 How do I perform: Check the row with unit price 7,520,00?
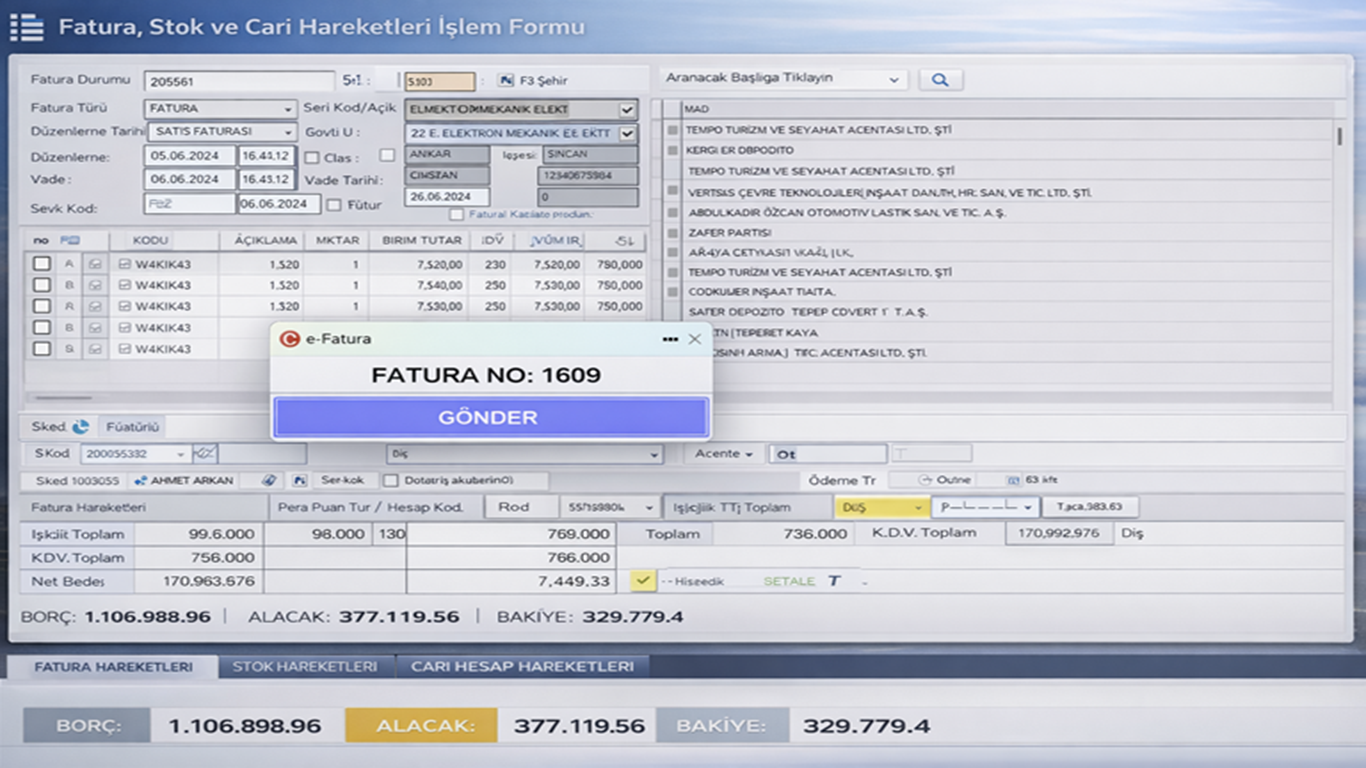[41, 264]
